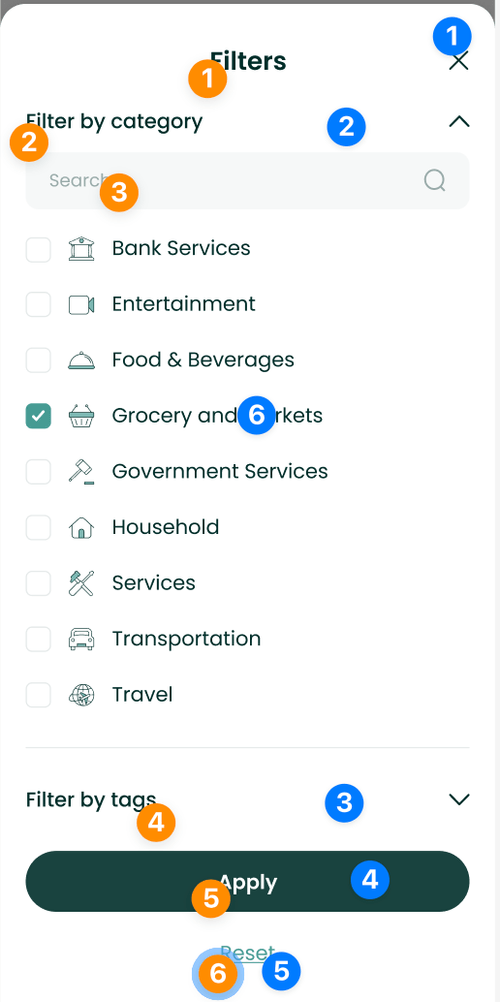500x1002 pixels.
Task: Click the Reset link
Action: (247, 953)
